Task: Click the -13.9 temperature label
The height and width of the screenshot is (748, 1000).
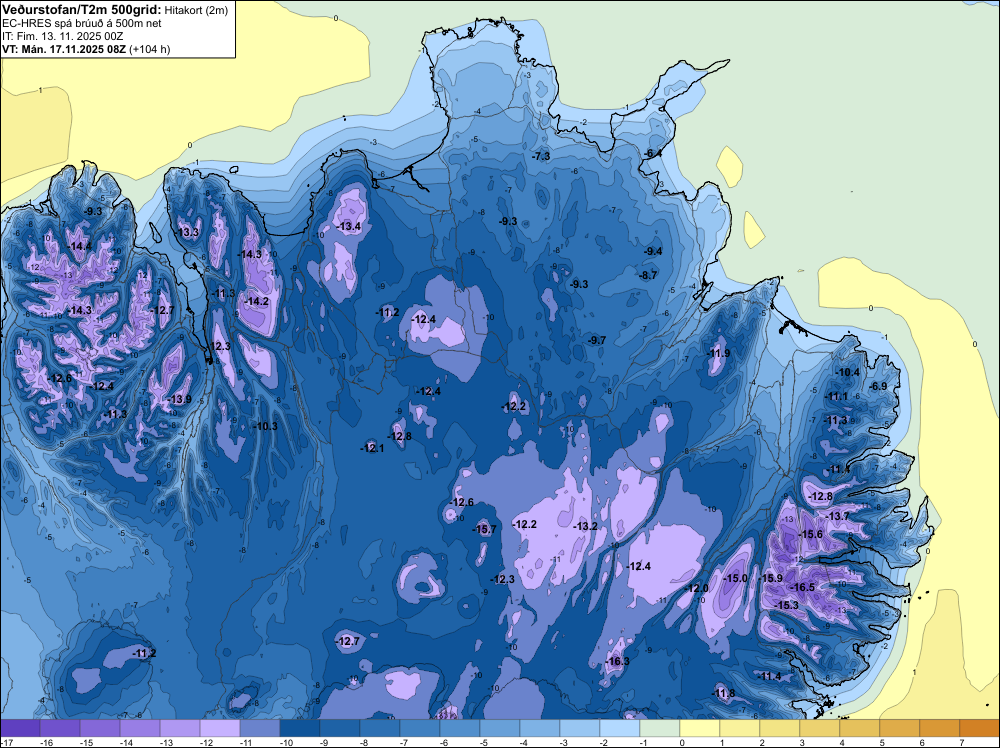Action: coord(179,399)
